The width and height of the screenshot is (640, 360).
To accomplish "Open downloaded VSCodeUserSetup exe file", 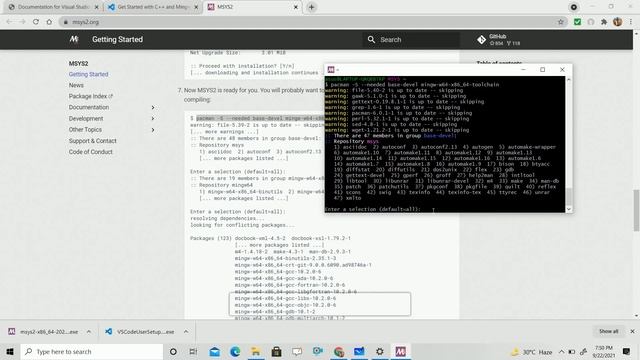I will tap(140, 332).
